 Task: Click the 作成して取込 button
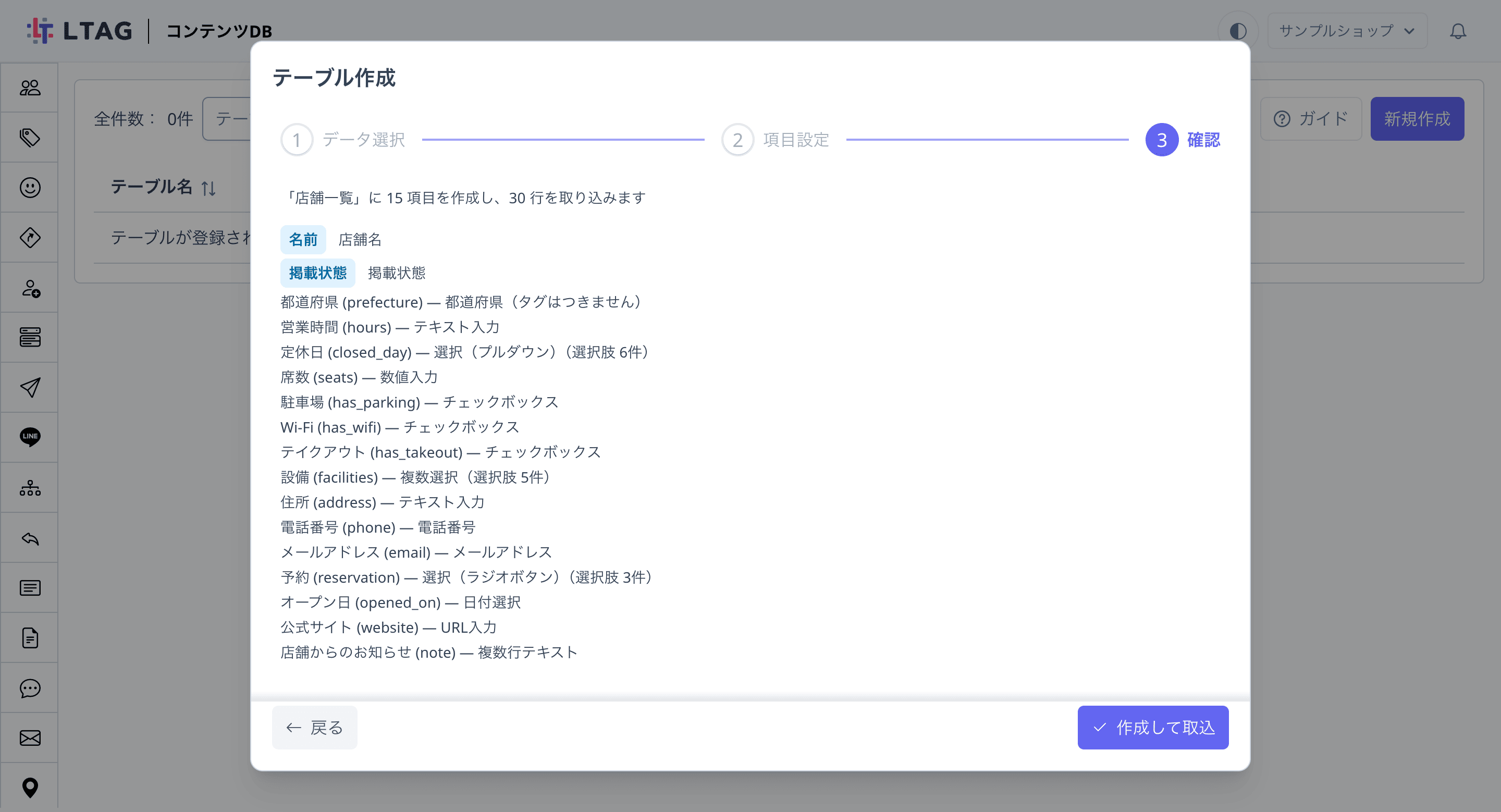pos(1152,728)
